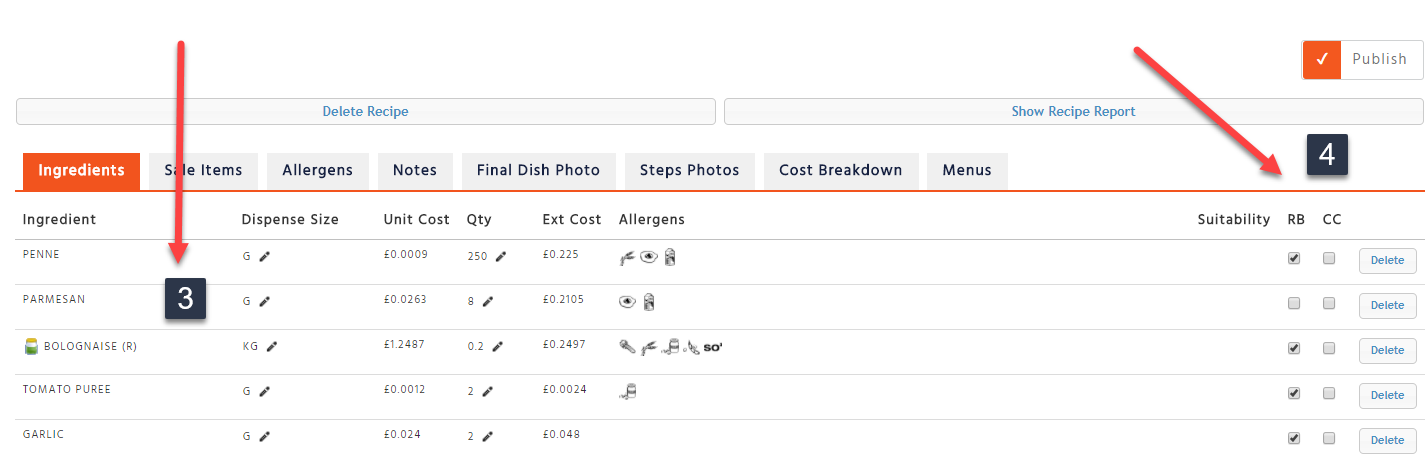Open the Steps Photos tab
Image resolution: width=1427 pixels, height=454 pixels.
(x=690, y=170)
